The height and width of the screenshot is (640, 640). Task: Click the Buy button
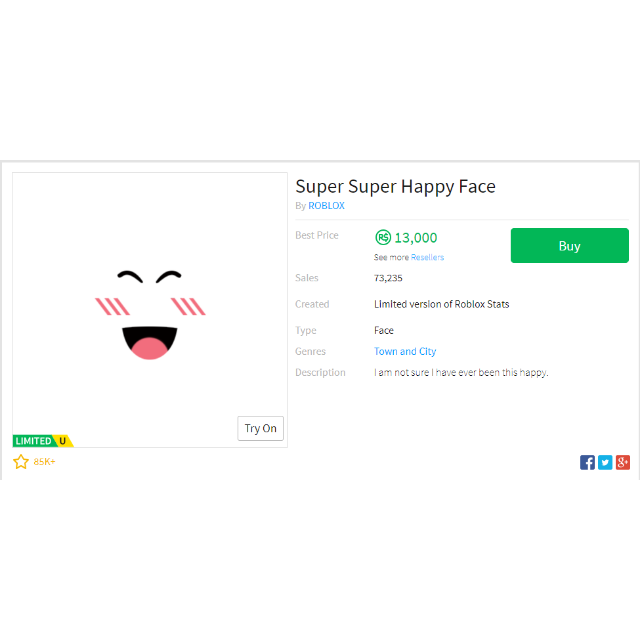[569, 245]
